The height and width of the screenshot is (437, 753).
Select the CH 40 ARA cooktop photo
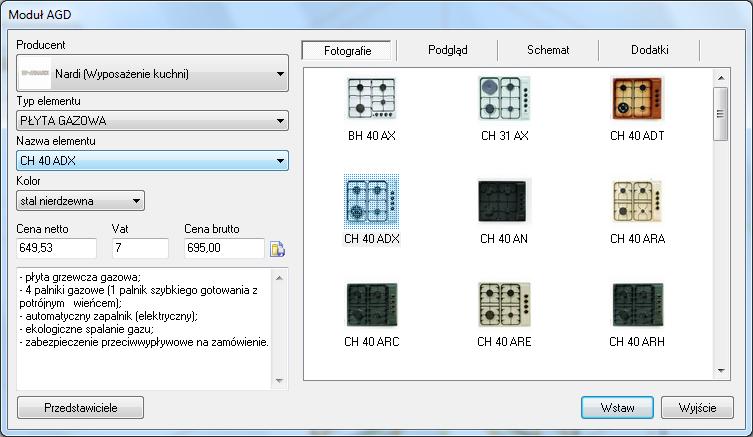coord(637,201)
